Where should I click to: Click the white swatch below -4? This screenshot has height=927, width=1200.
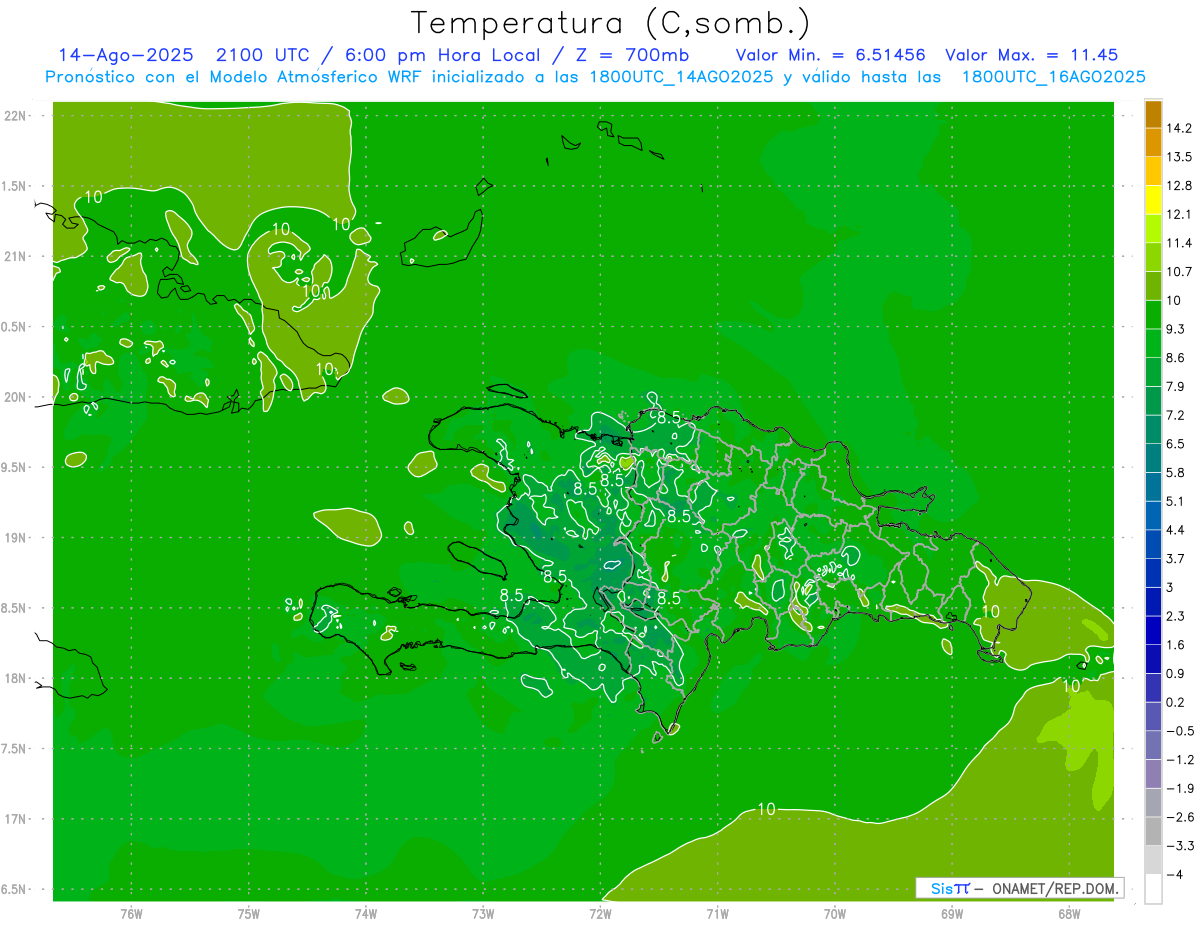point(1153,889)
